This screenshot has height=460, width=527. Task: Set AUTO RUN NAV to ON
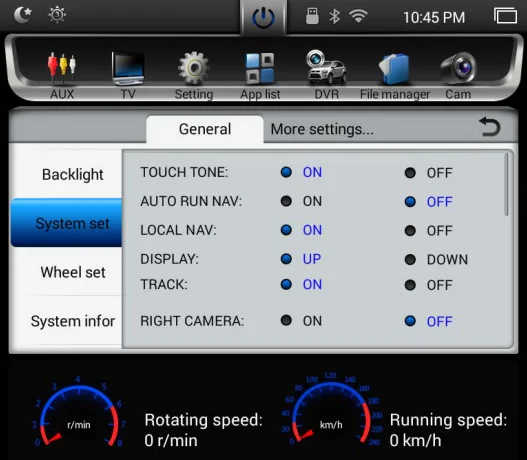(301, 201)
